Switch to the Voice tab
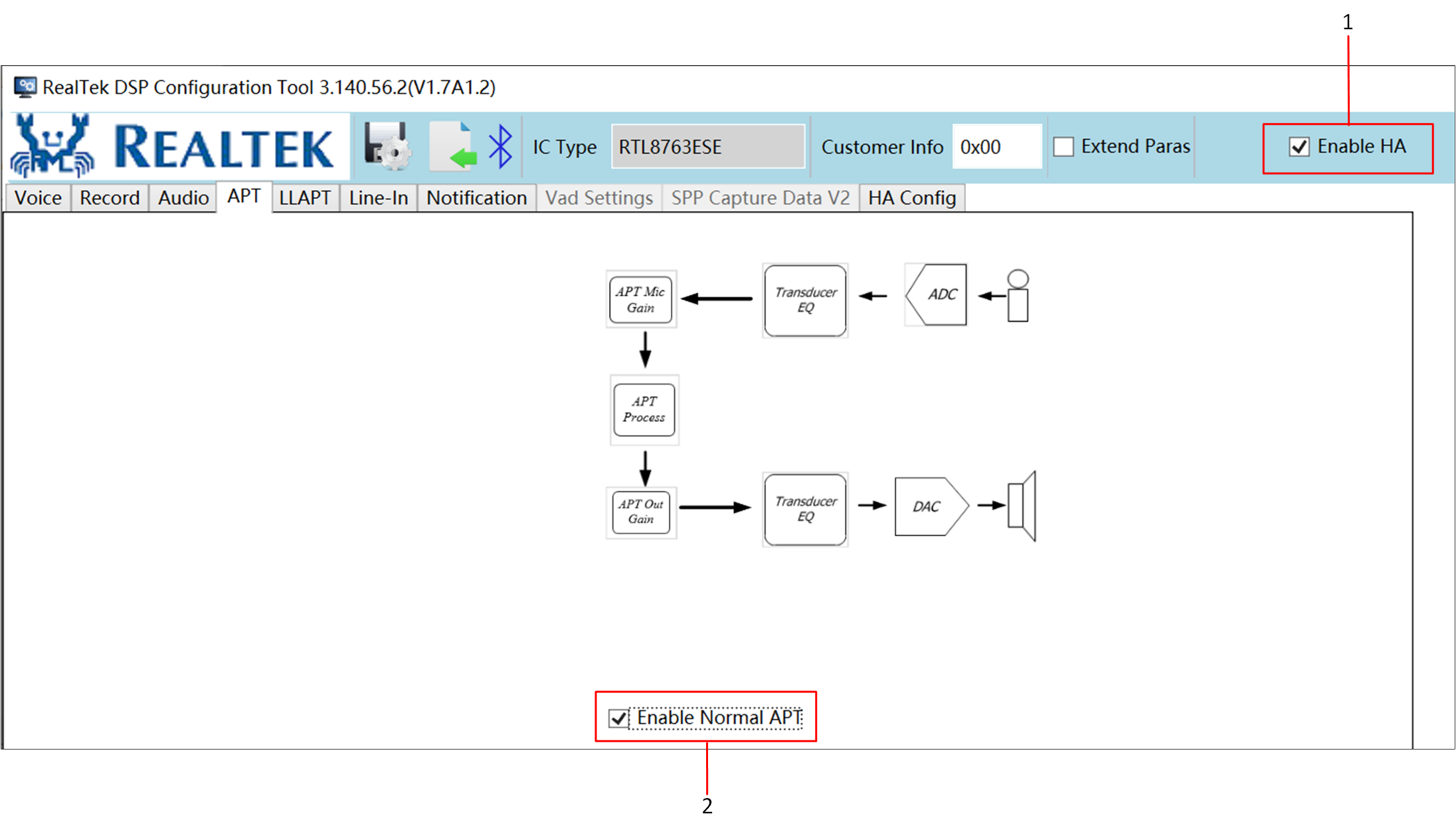1456x818 pixels. click(38, 198)
